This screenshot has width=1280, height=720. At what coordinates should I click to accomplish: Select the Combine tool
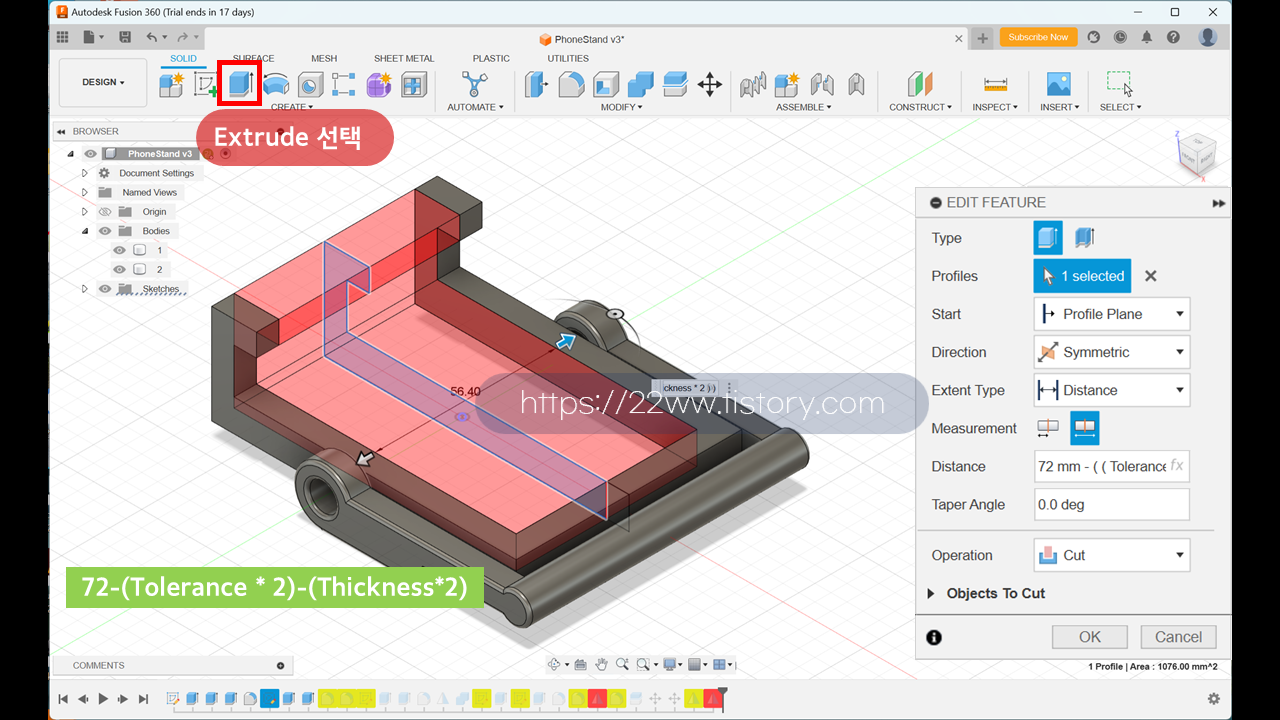pyautogui.click(x=640, y=84)
